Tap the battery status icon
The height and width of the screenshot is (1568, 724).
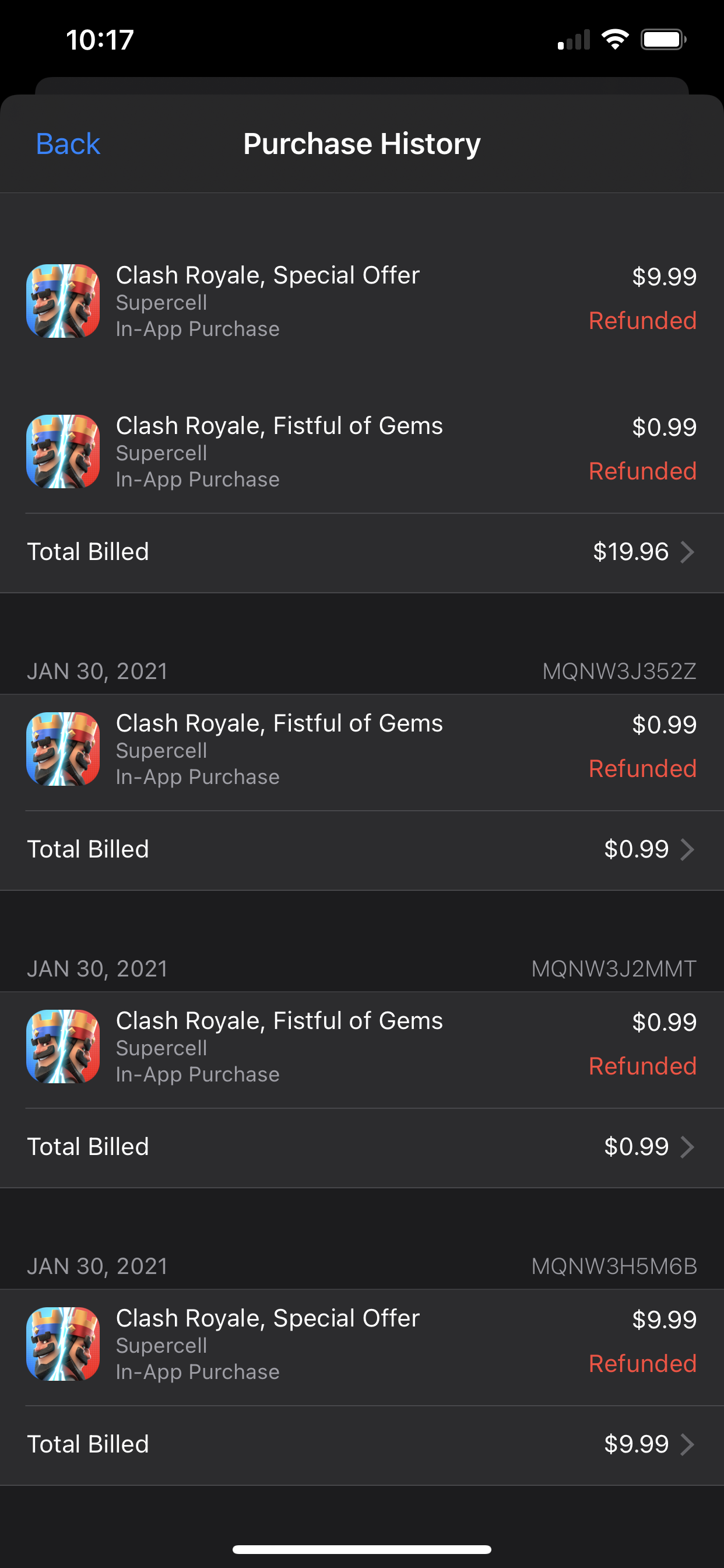[664, 40]
